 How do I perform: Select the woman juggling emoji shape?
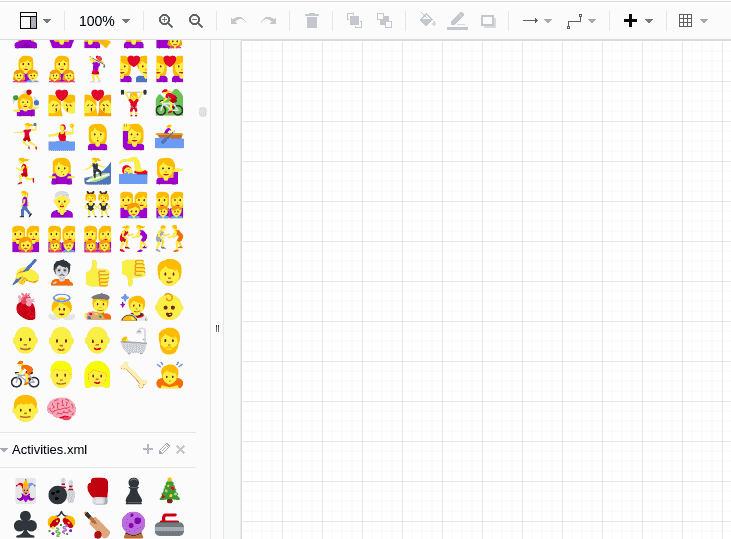pyautogui.click(x=26, y=103)
